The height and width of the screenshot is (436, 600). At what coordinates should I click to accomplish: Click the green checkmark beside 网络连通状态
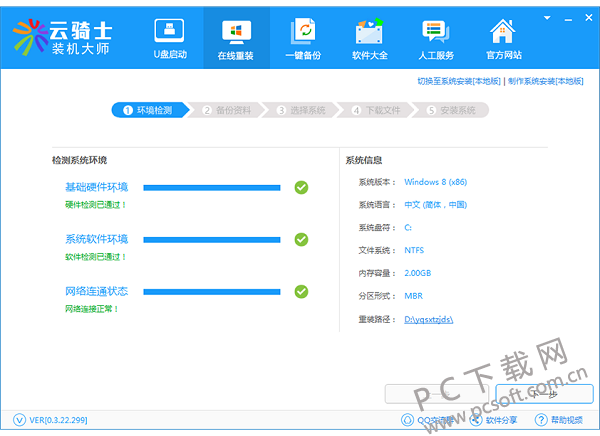(301, 292)
